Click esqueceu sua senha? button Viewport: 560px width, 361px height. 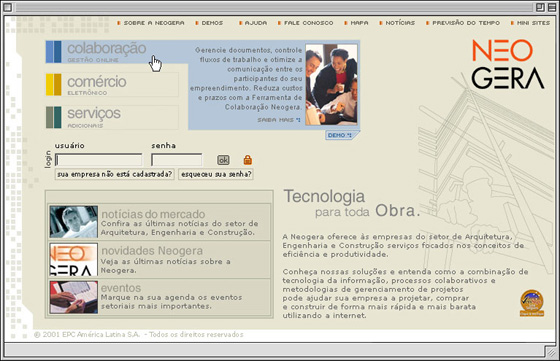216,174
